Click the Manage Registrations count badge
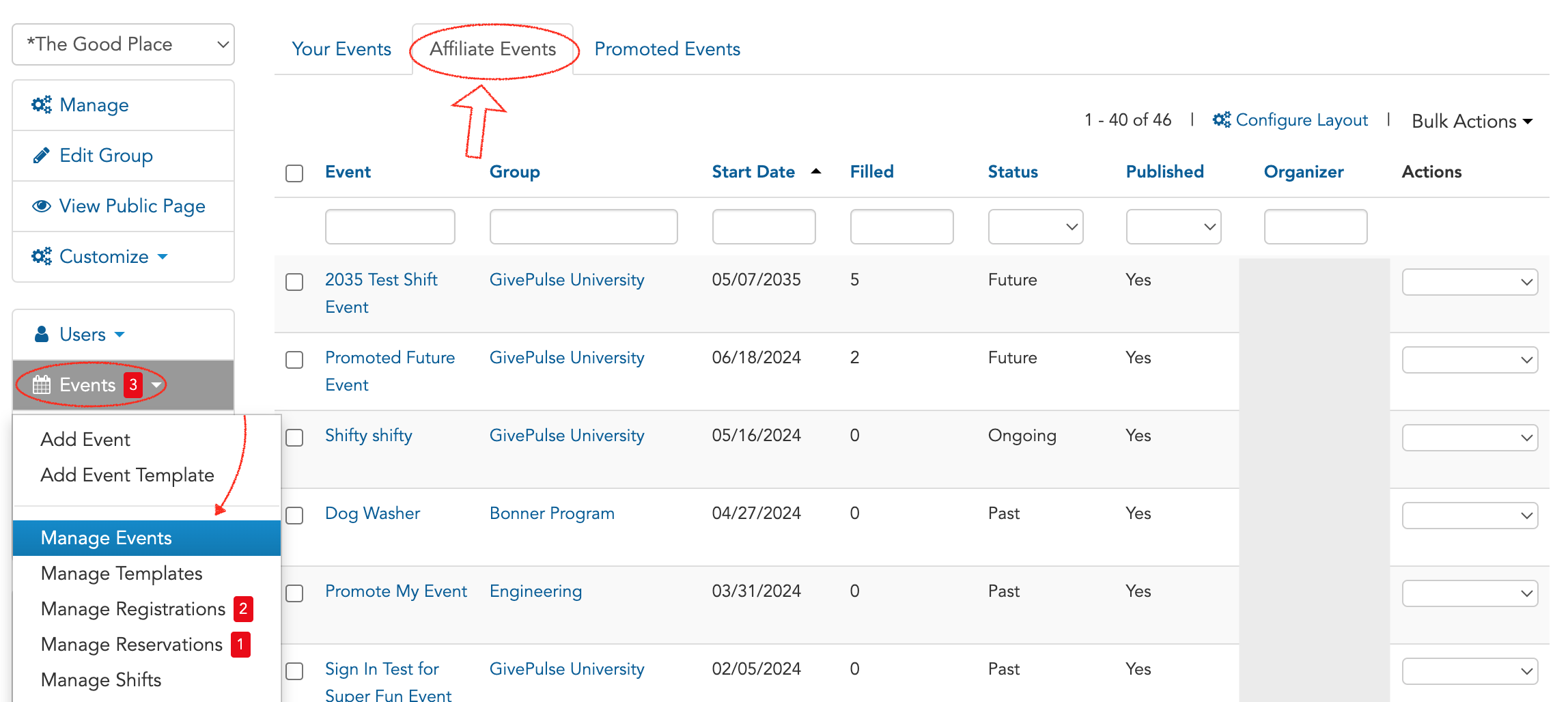 tap(243, 608)
